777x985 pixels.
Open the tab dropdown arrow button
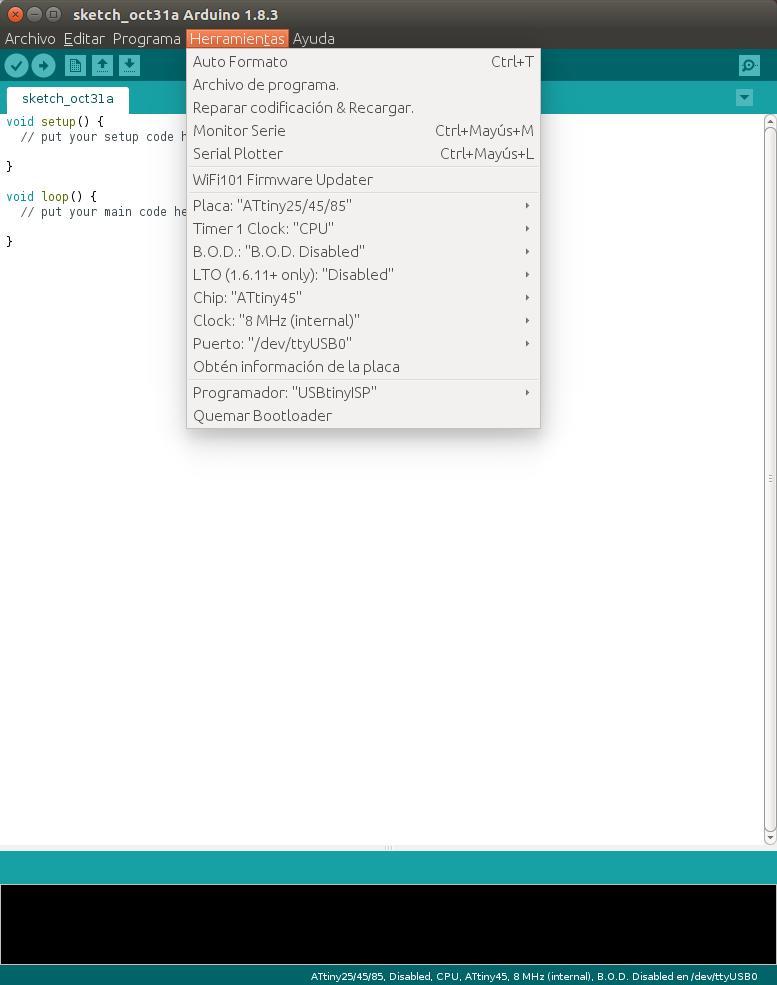[744, 97]
